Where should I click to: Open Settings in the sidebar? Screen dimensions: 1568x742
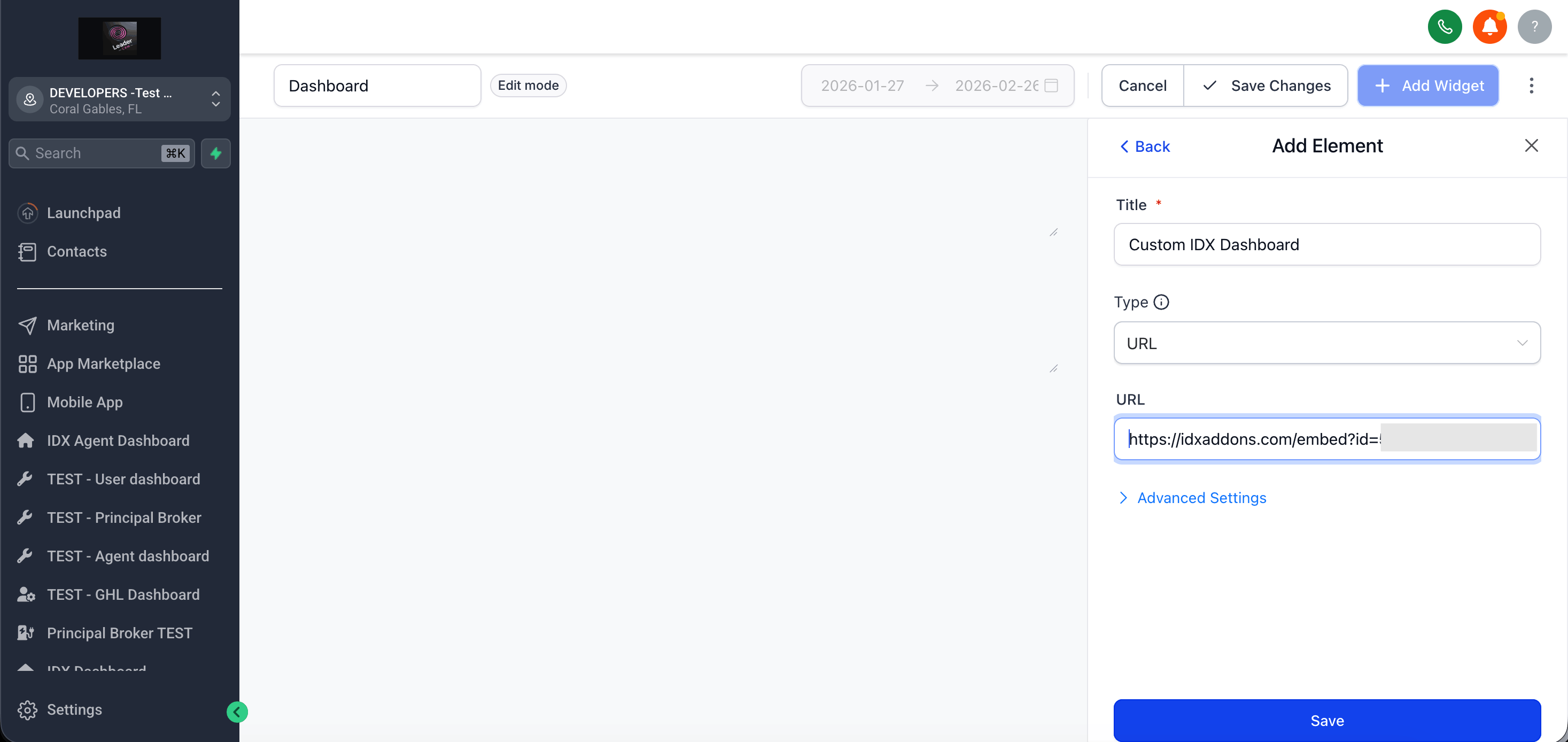pyautogui.click(x=74, y=709)
